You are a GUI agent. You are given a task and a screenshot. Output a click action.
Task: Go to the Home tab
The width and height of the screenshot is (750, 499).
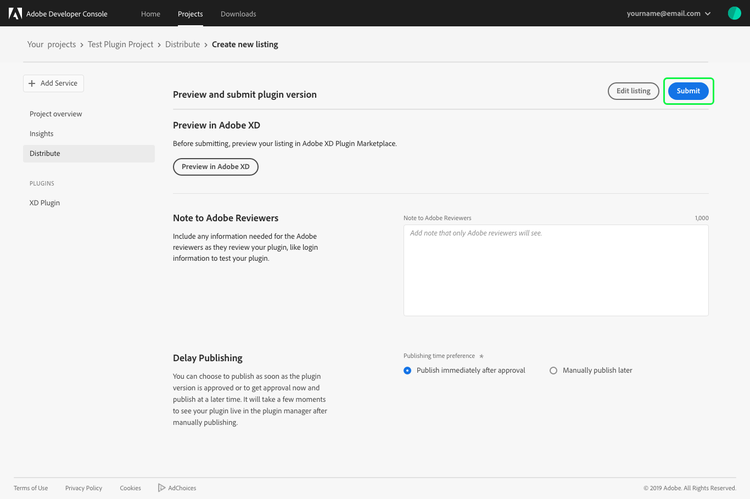pos(151,14)
